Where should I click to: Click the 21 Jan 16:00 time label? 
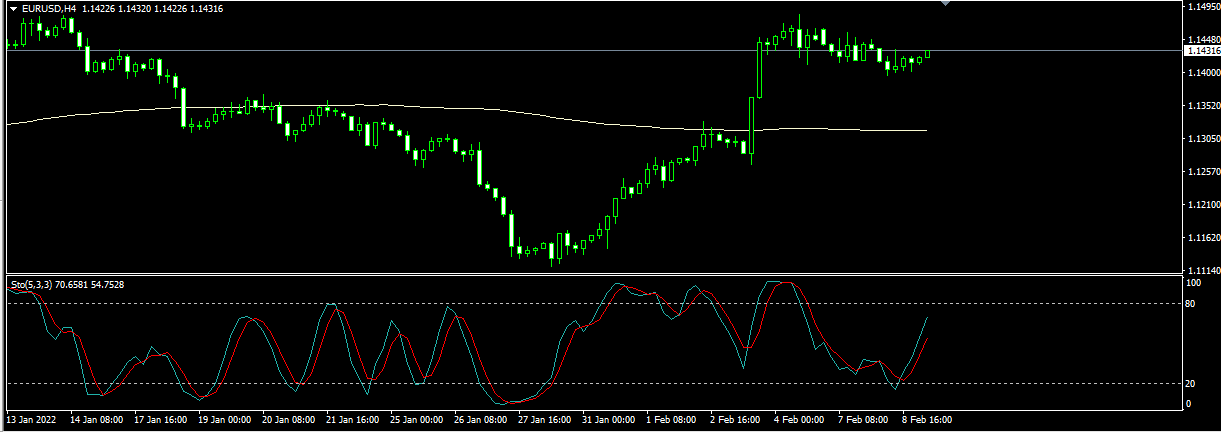pyautogui.click(x=354, y=421)
